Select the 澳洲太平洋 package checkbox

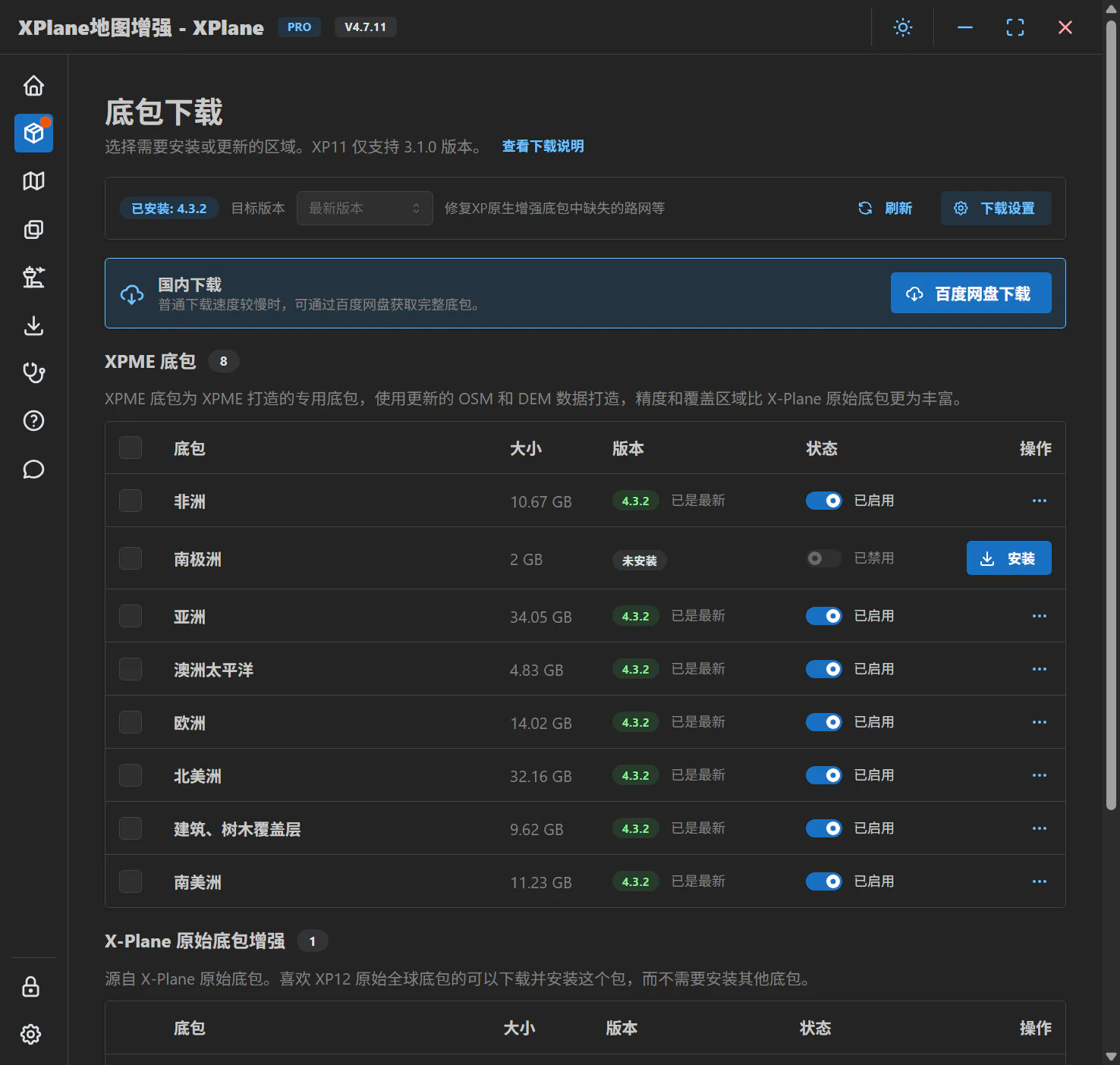(131, 669)
